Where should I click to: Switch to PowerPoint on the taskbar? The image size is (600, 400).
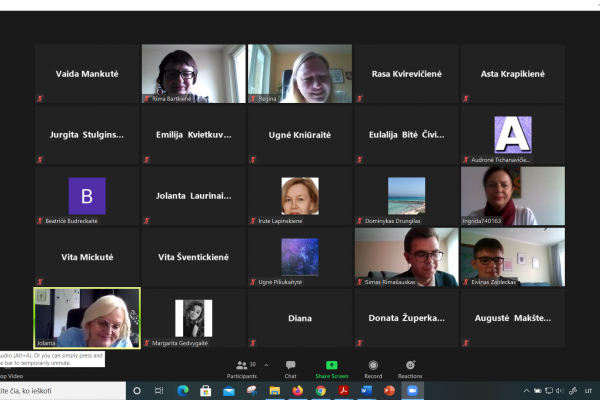[x=389, y=391]
